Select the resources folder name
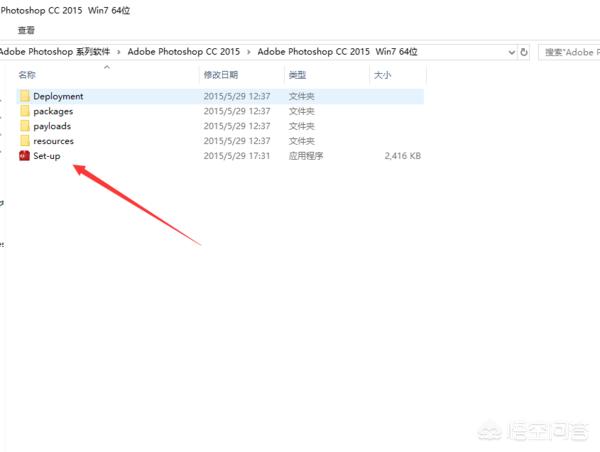Image resolution: width=600 pixels, height=452 pixels. (54, 141)
